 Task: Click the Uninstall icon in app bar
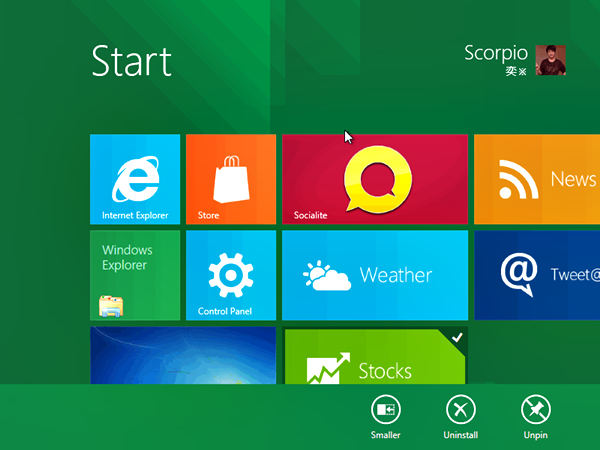[x=460, y=409]
